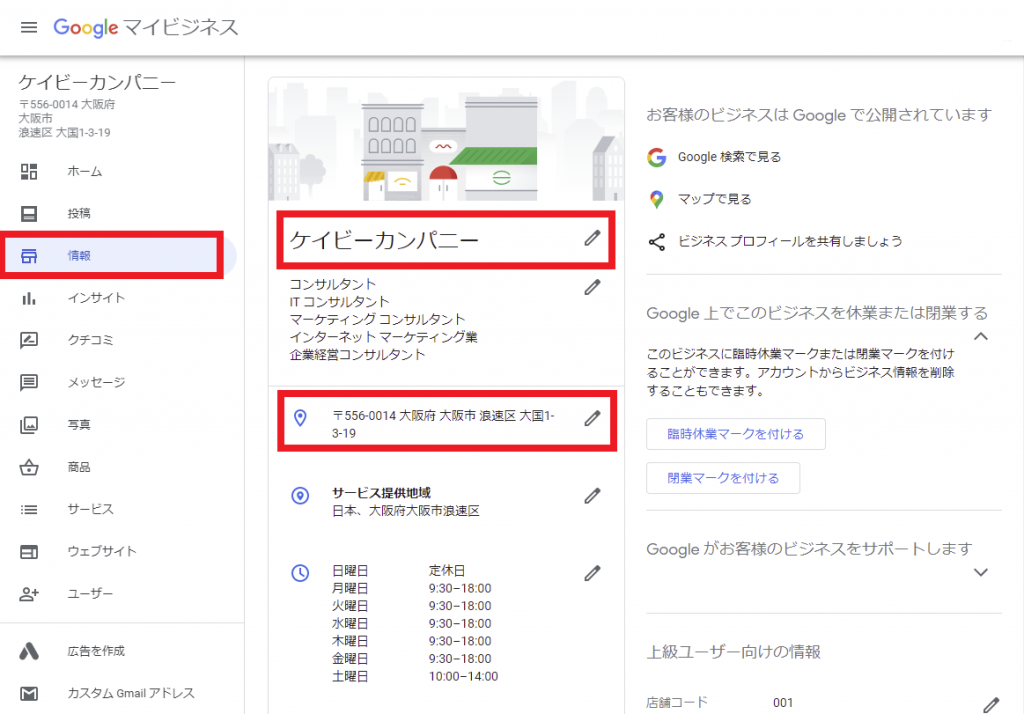
Task: Click the pencil icon to edit the address
Action: 593,420
